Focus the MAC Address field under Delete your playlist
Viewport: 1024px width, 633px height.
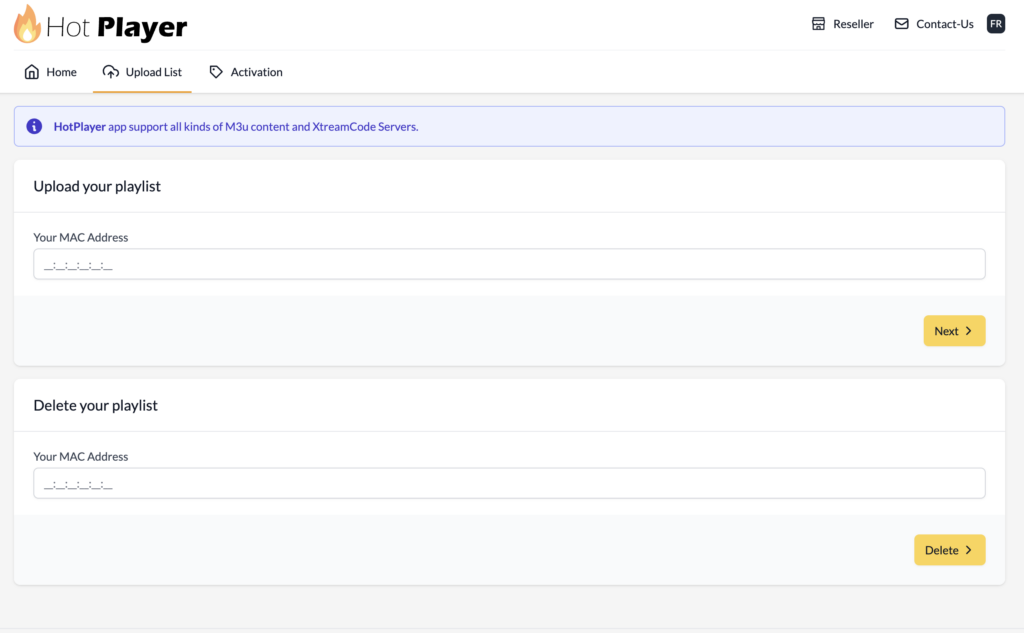(509, 484)
